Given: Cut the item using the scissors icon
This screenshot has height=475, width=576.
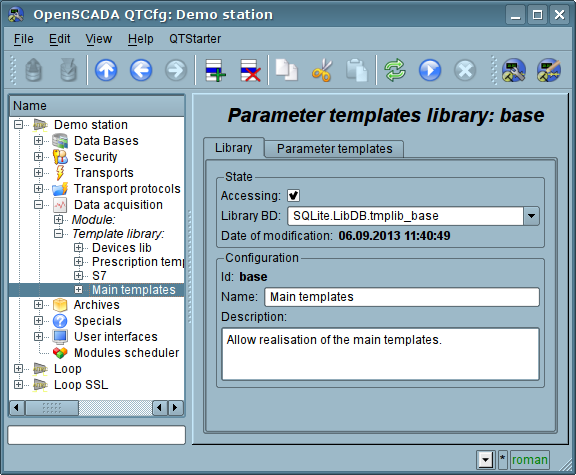Looking at the screenshot, I should coord(321,70).
